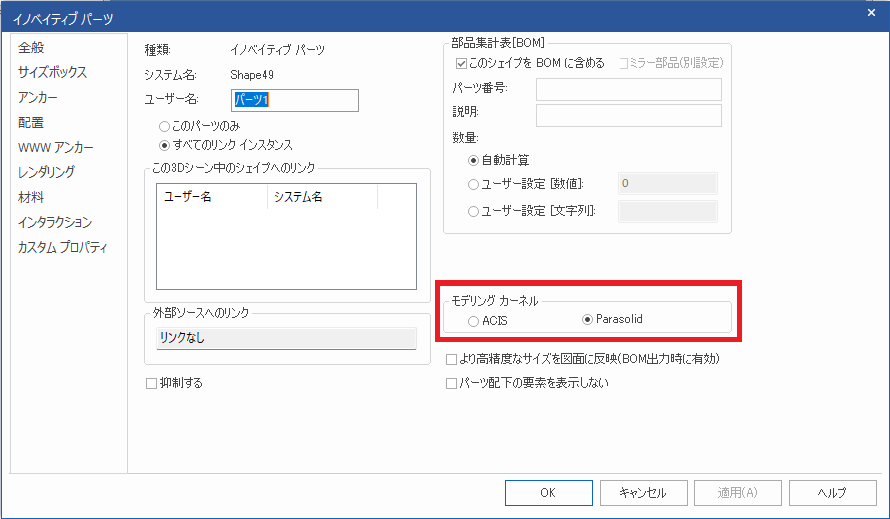Screen dimensions: 890x519
Task: Open help with the ヘルプ button
Action: tap(833, 493)
